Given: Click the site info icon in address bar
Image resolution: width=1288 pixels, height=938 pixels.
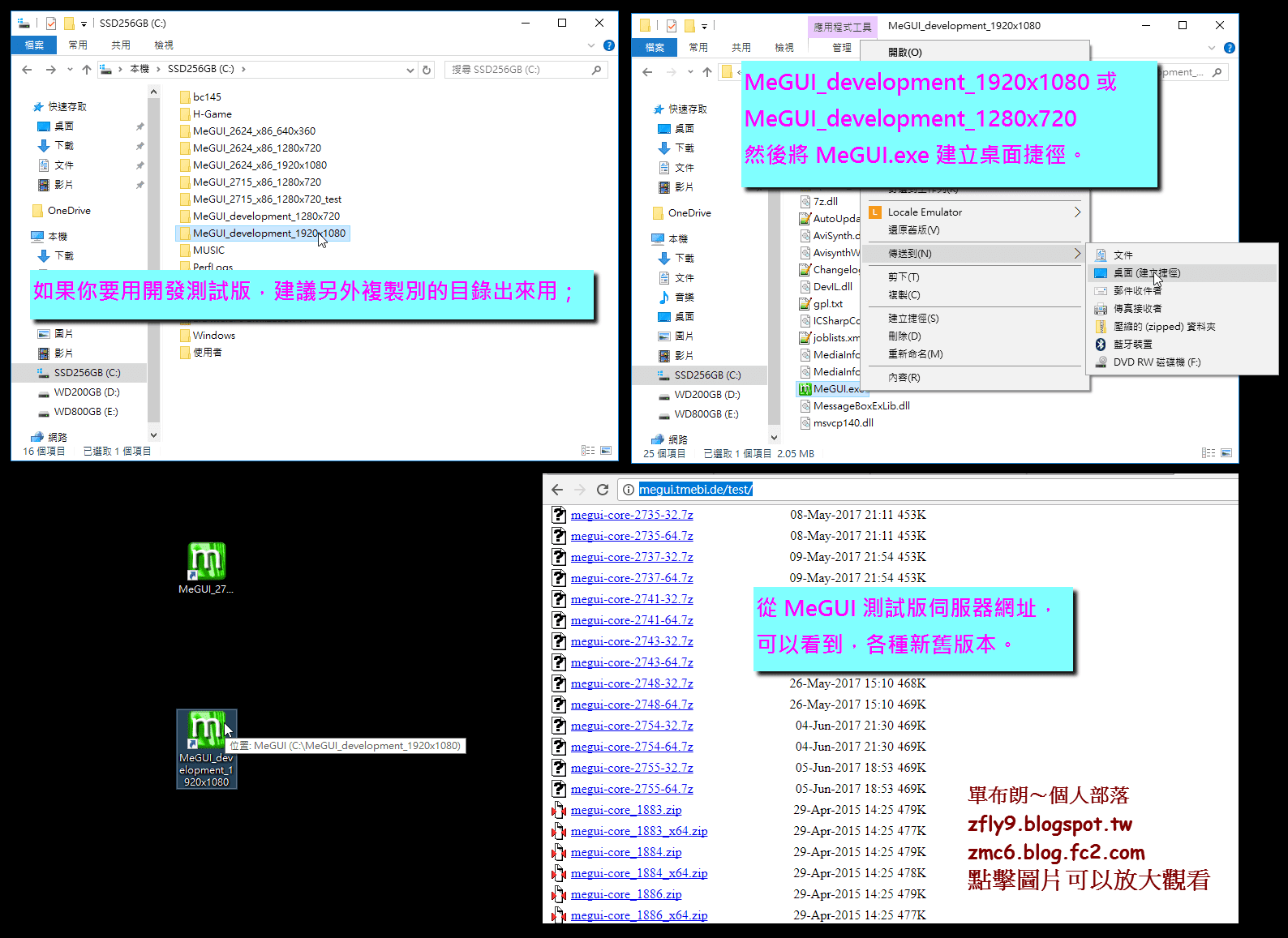Looking at the screenshot, I should [x=628, y=490].
